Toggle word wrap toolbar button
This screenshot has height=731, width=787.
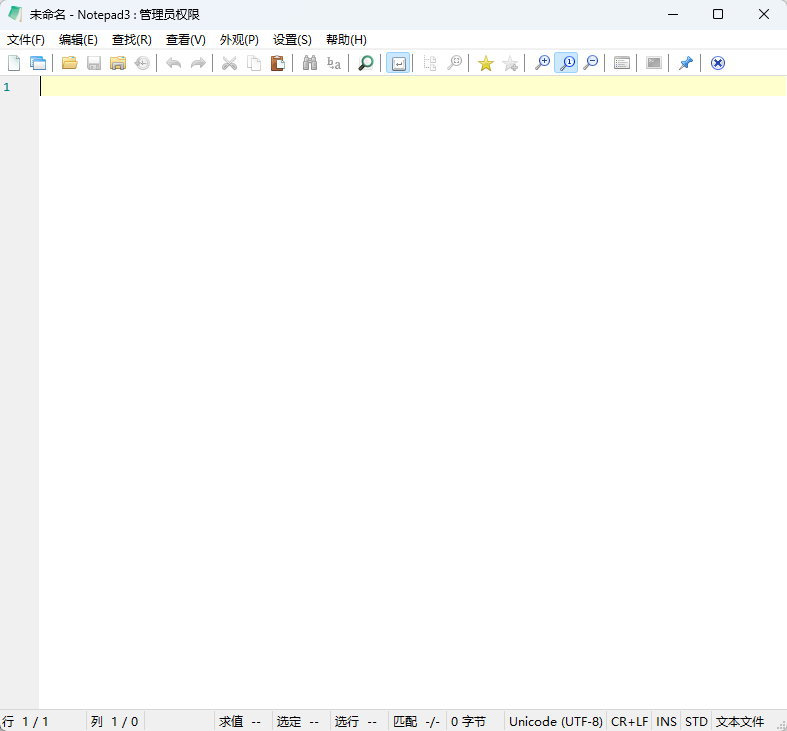[398, 63]
